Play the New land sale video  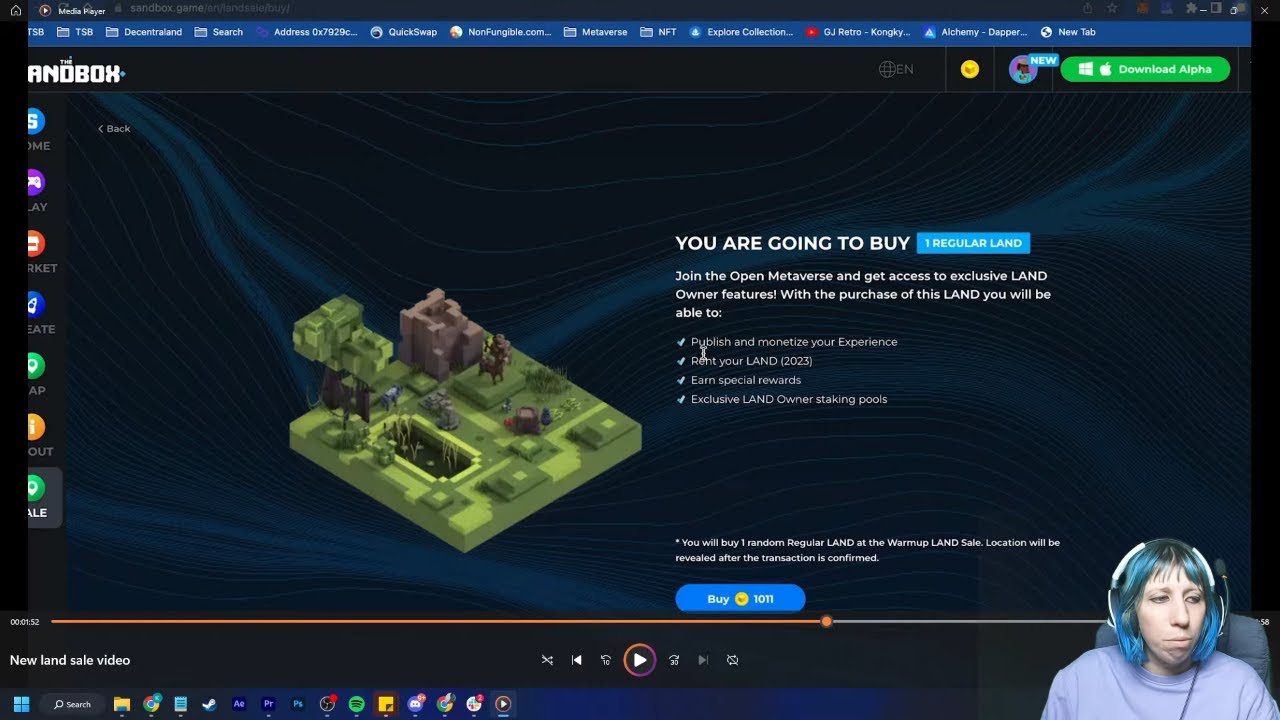(x=639, y=660)
